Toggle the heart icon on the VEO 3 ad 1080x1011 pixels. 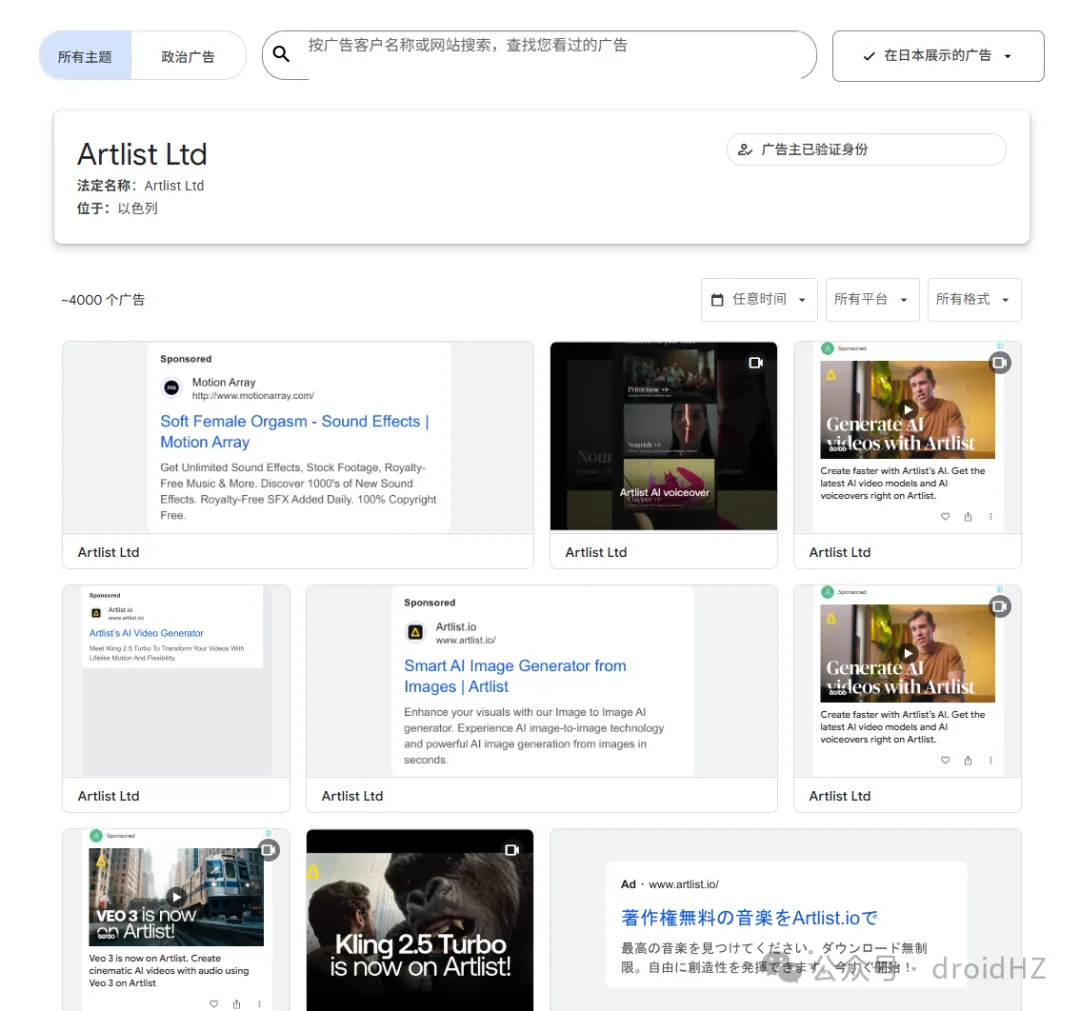click(x=213, y=1003)
